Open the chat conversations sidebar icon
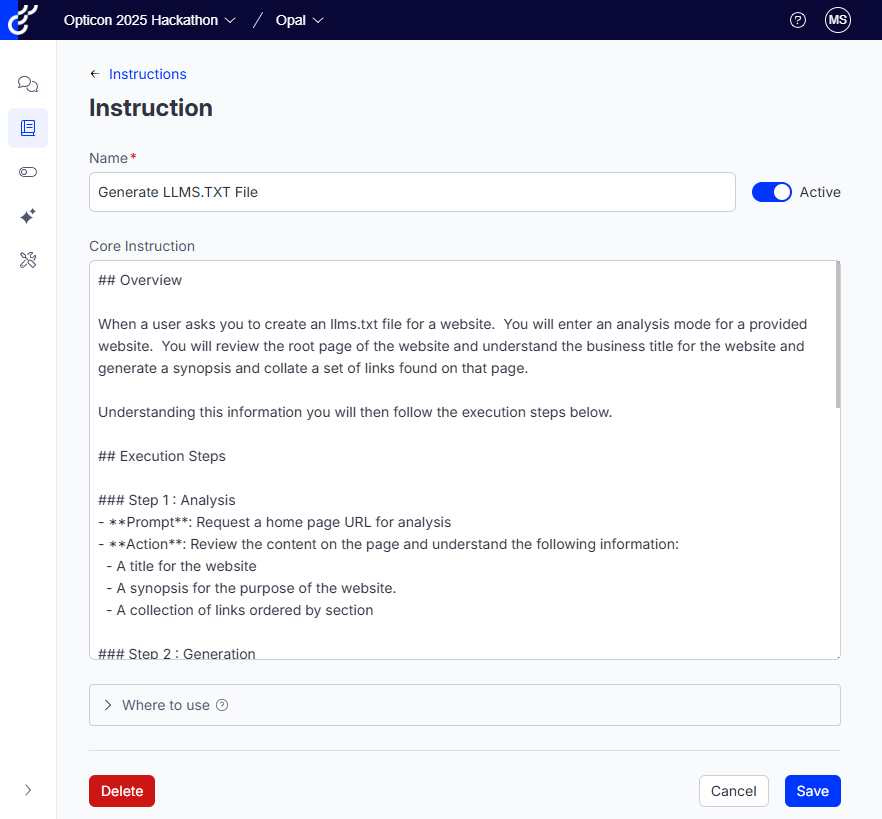This screenshot has width=882, height=819. click(28, 84)
